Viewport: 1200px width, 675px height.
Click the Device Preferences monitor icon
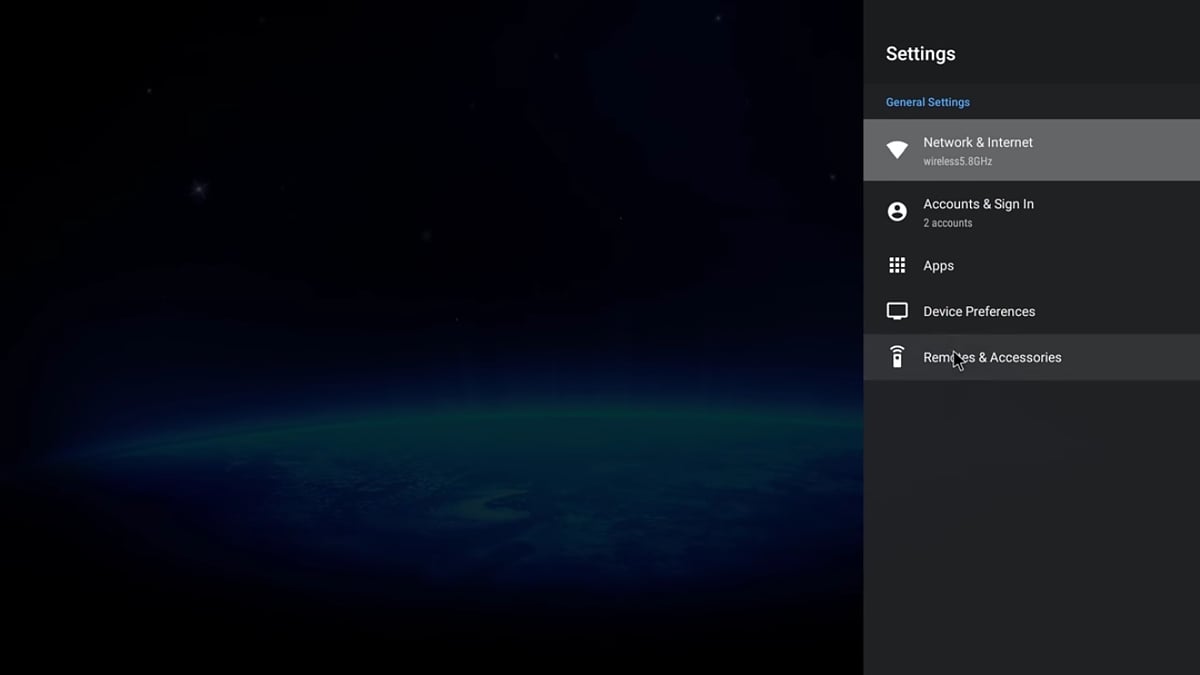[x=897, y=311]
